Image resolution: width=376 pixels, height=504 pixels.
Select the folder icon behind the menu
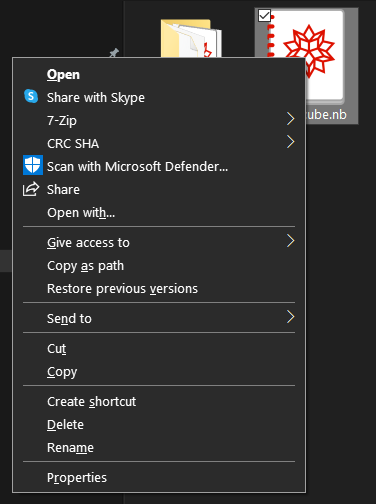click(x=191, y=38)
